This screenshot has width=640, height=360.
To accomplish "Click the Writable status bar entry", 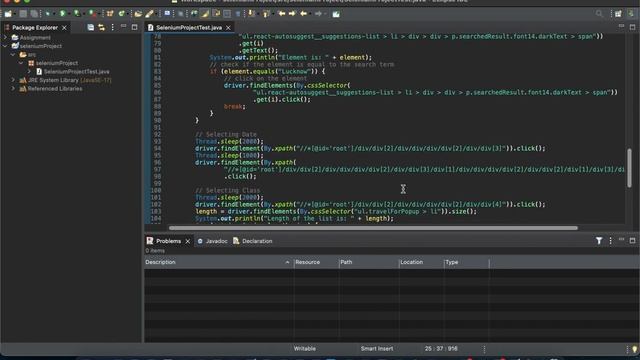I will (304, 349).
